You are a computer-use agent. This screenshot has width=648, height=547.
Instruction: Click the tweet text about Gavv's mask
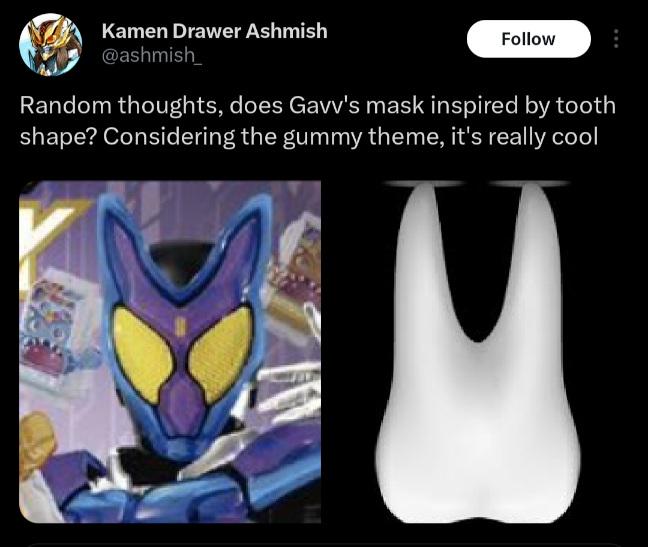point(317,121)
